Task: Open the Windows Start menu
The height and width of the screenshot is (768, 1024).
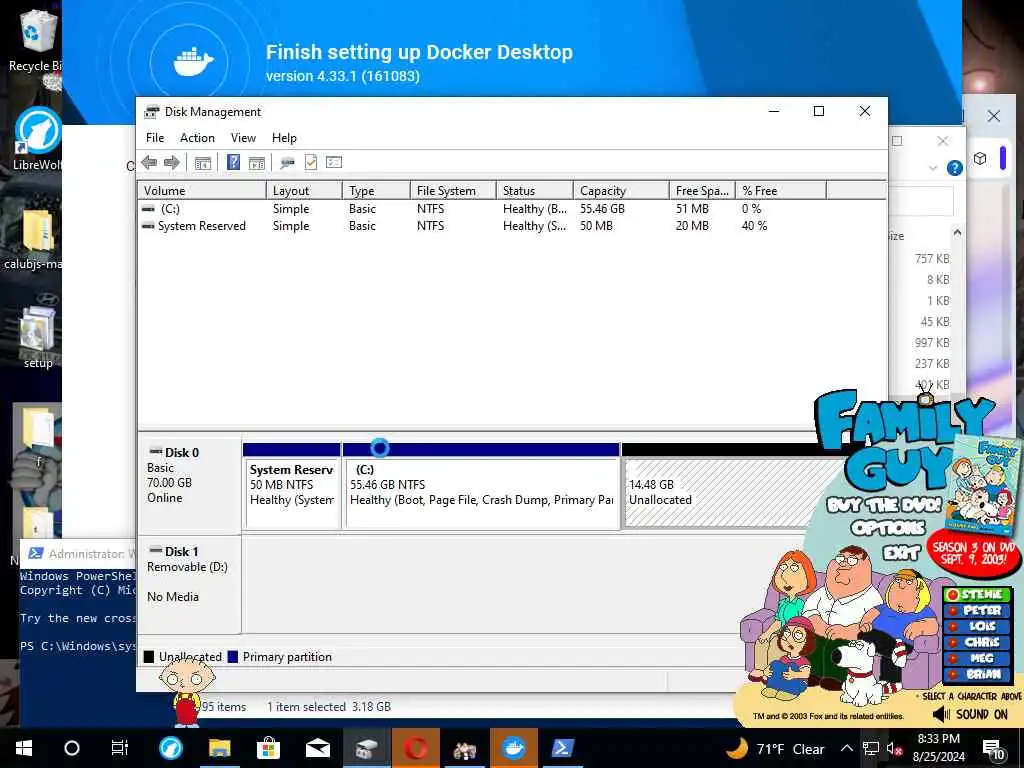Action: tap(24, 748)
